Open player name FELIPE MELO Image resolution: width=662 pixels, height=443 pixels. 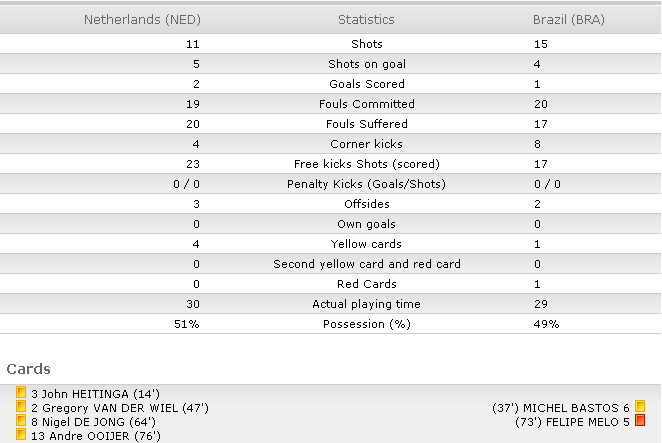tap(582, 422)
